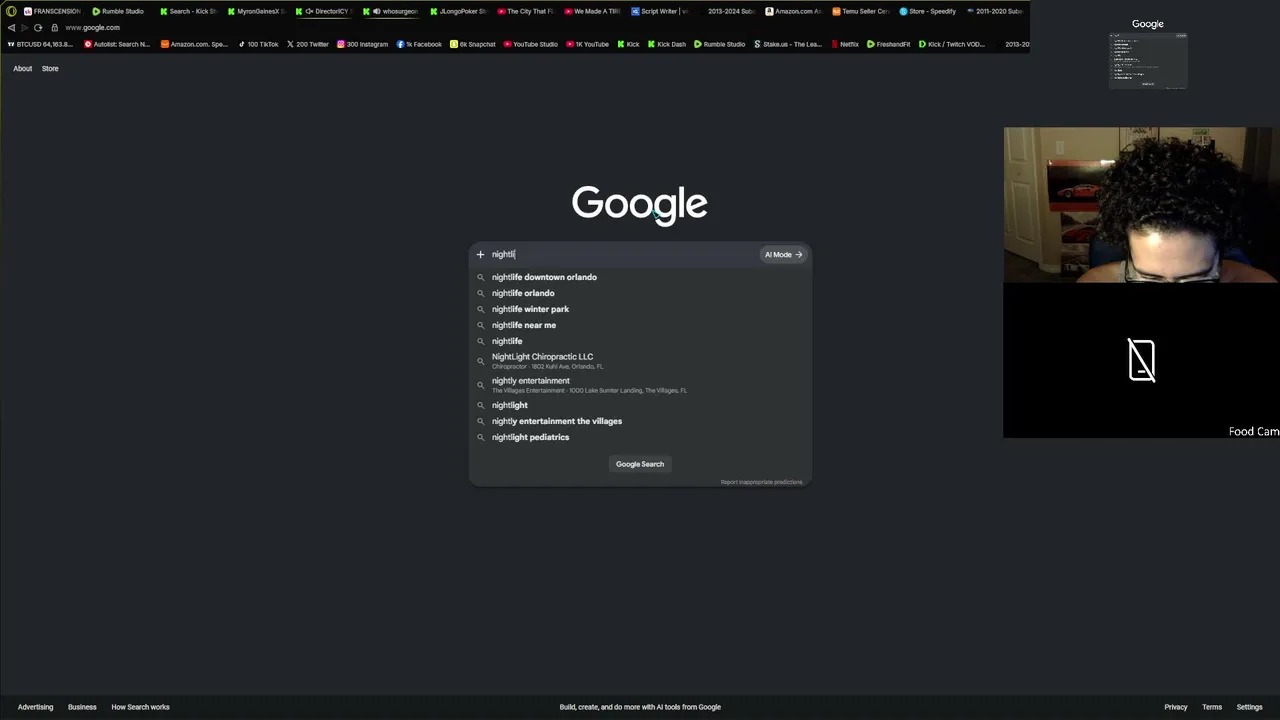Viewport: 1280px width, 720px height.
Task: Open the Business footer link
Action: 82,707
